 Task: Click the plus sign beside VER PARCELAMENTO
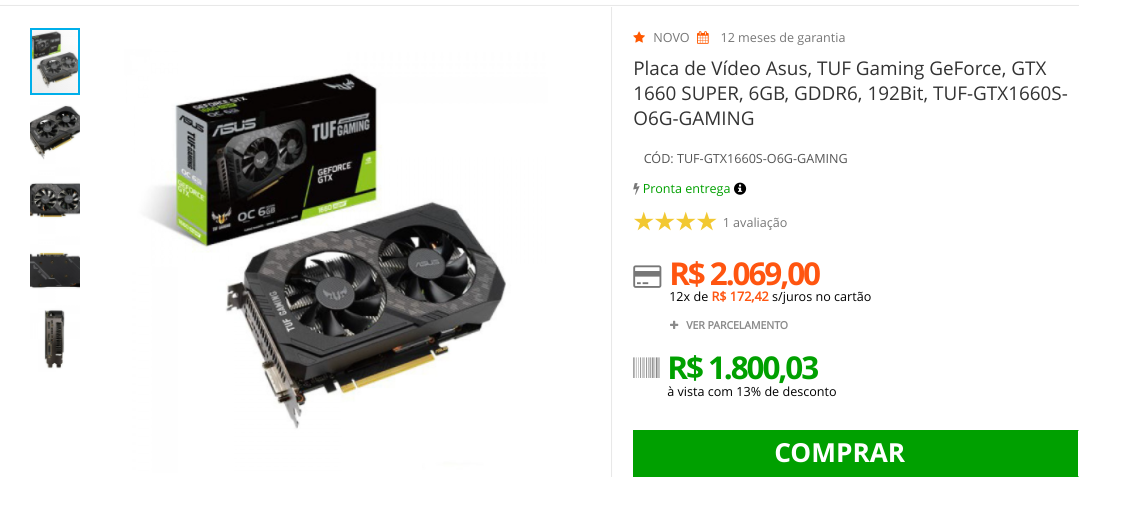click(674, 326)
